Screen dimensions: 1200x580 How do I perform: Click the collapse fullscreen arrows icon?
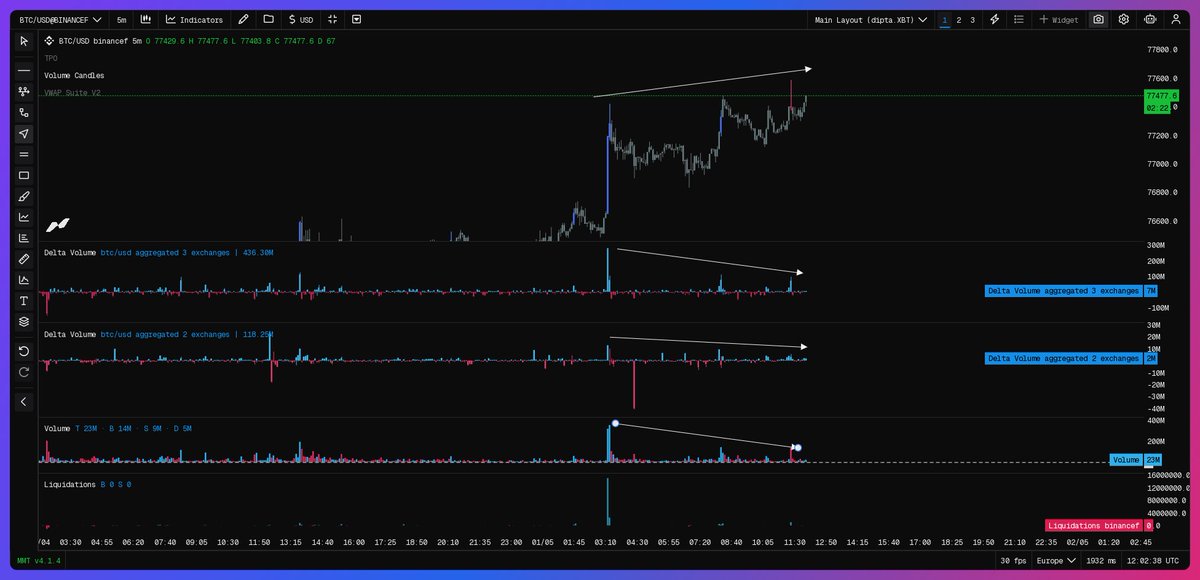point(334,19)
